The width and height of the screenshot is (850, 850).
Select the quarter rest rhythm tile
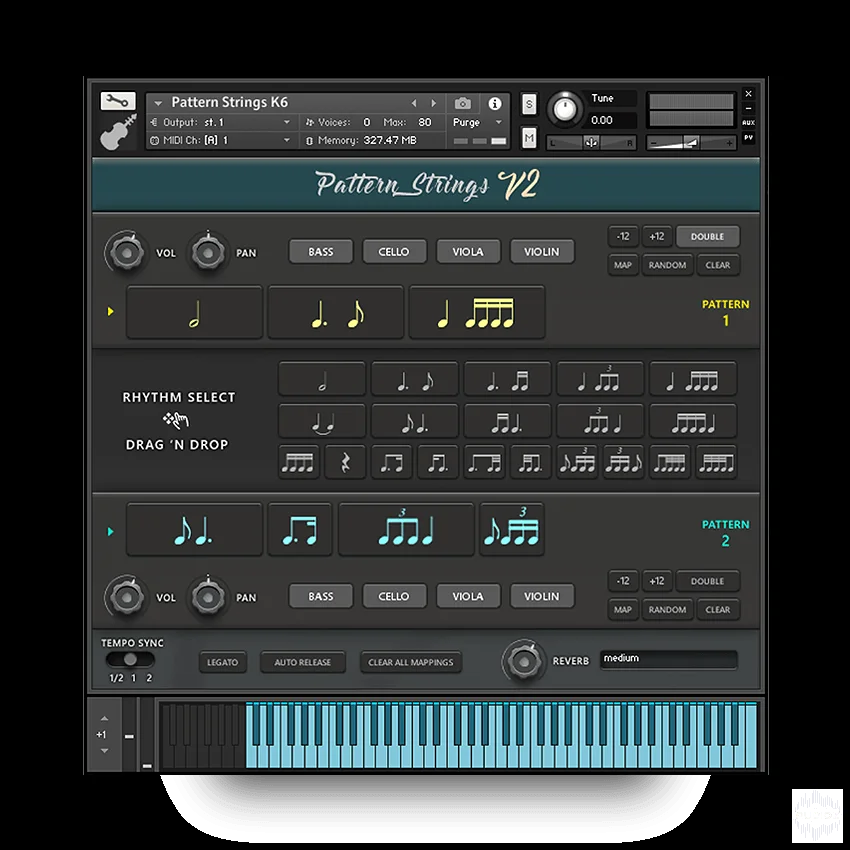pyautogui.click(x=345, y=462)
